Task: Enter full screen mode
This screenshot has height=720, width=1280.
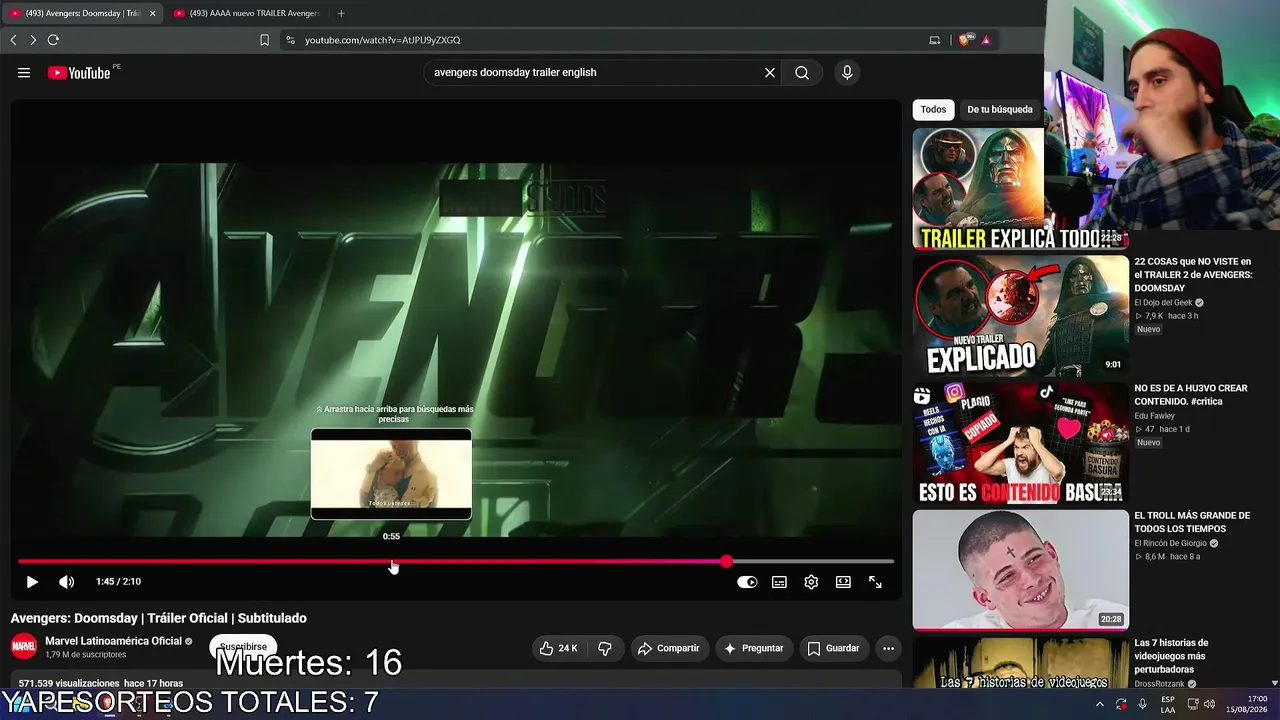Action: [x=875, y=582]
